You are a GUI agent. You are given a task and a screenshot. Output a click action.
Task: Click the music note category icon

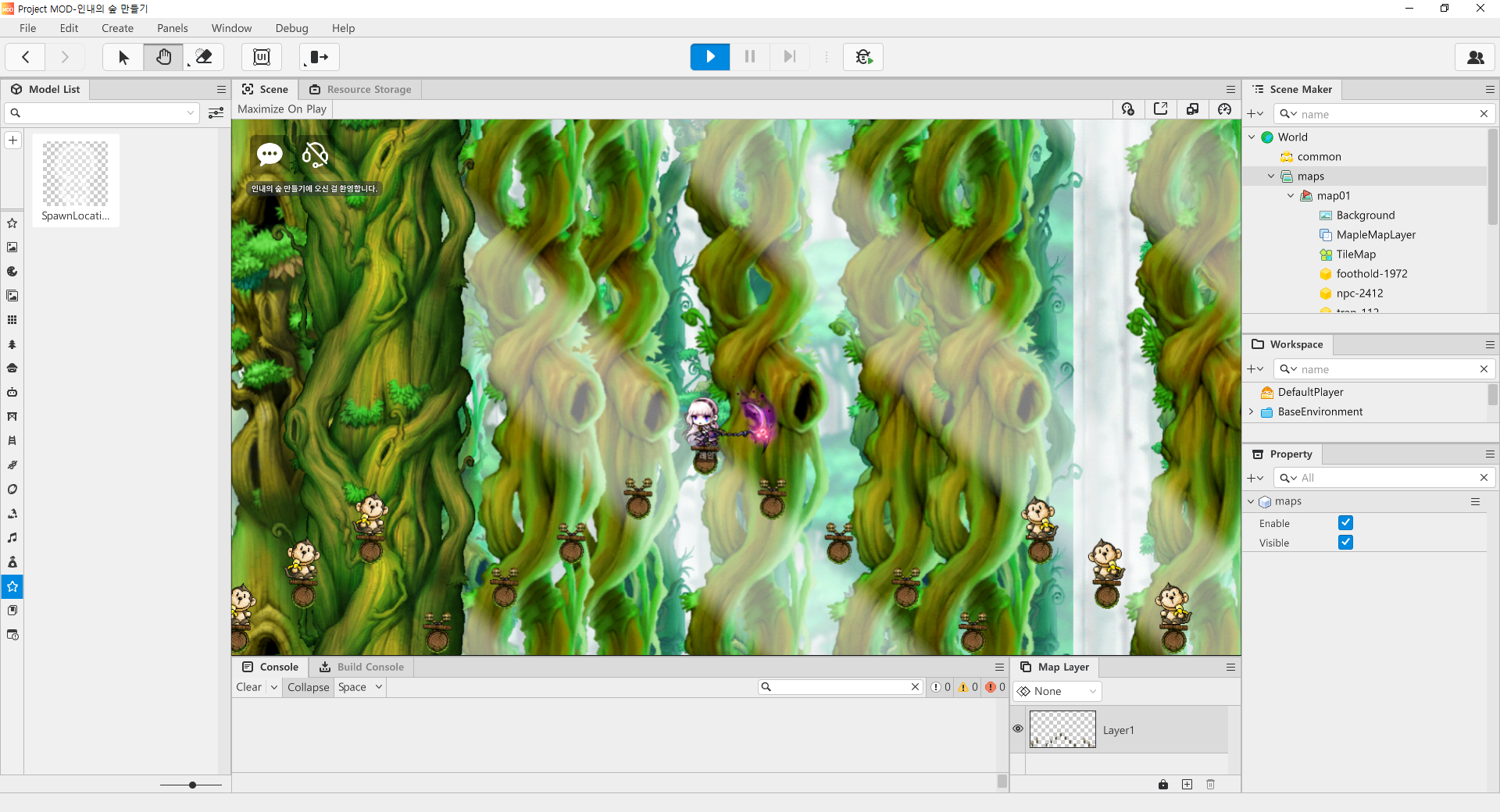(x=12, y=538)
